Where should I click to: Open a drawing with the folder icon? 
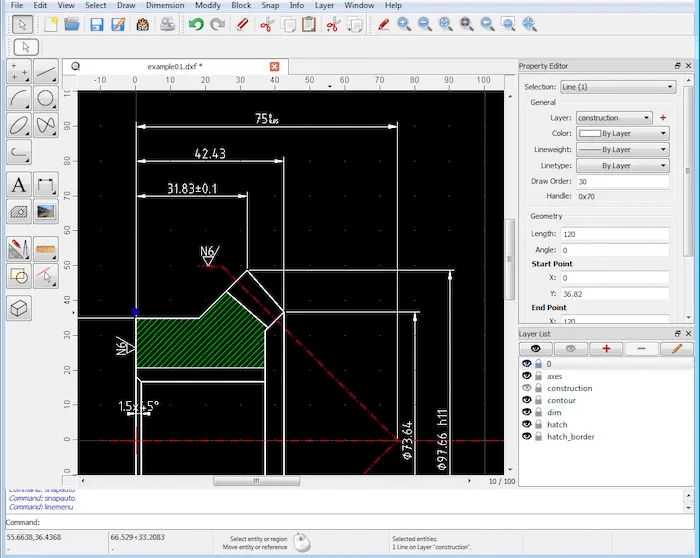coord(72,24)
